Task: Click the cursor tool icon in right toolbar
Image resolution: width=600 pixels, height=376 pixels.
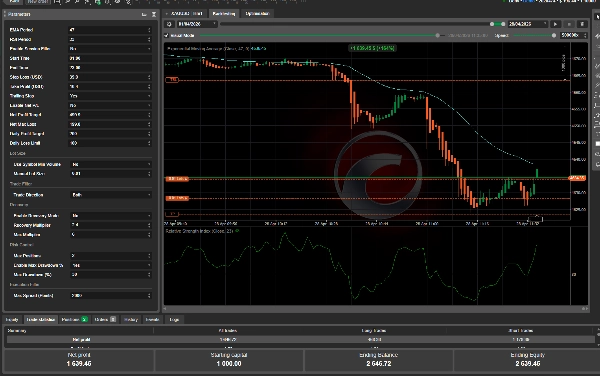Action: coord(597,17)
